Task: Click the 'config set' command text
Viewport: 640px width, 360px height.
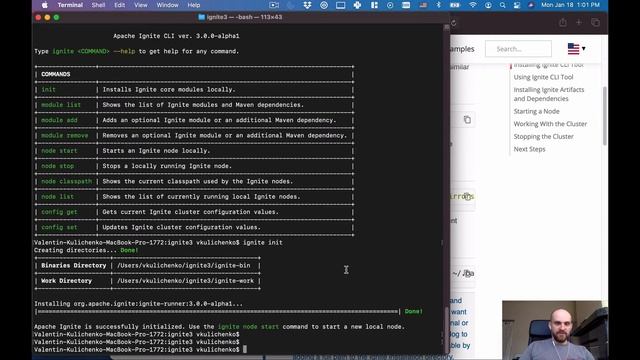Action: click(x=59, y=227)
